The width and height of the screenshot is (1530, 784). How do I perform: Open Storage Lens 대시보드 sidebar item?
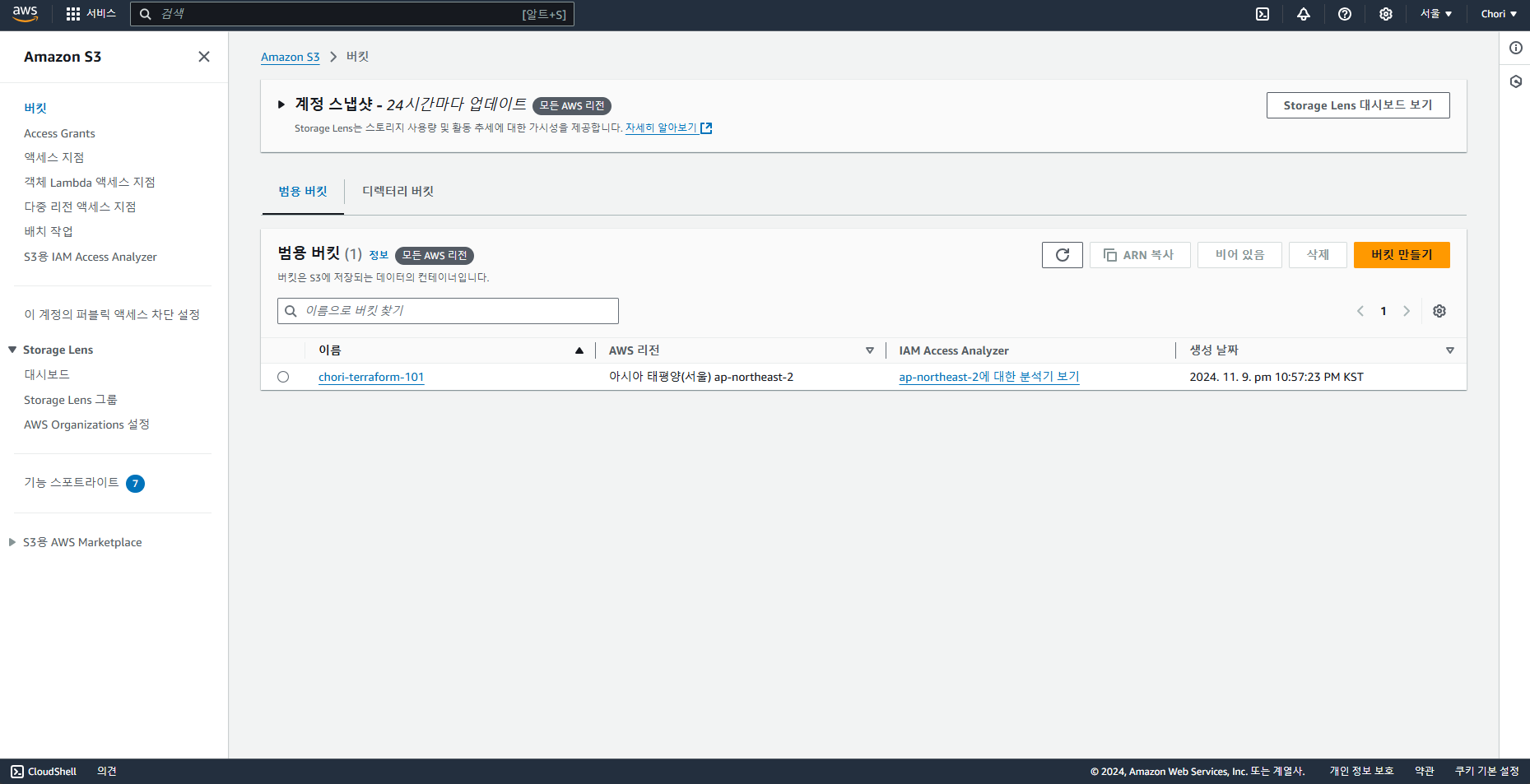click(47, 374)
